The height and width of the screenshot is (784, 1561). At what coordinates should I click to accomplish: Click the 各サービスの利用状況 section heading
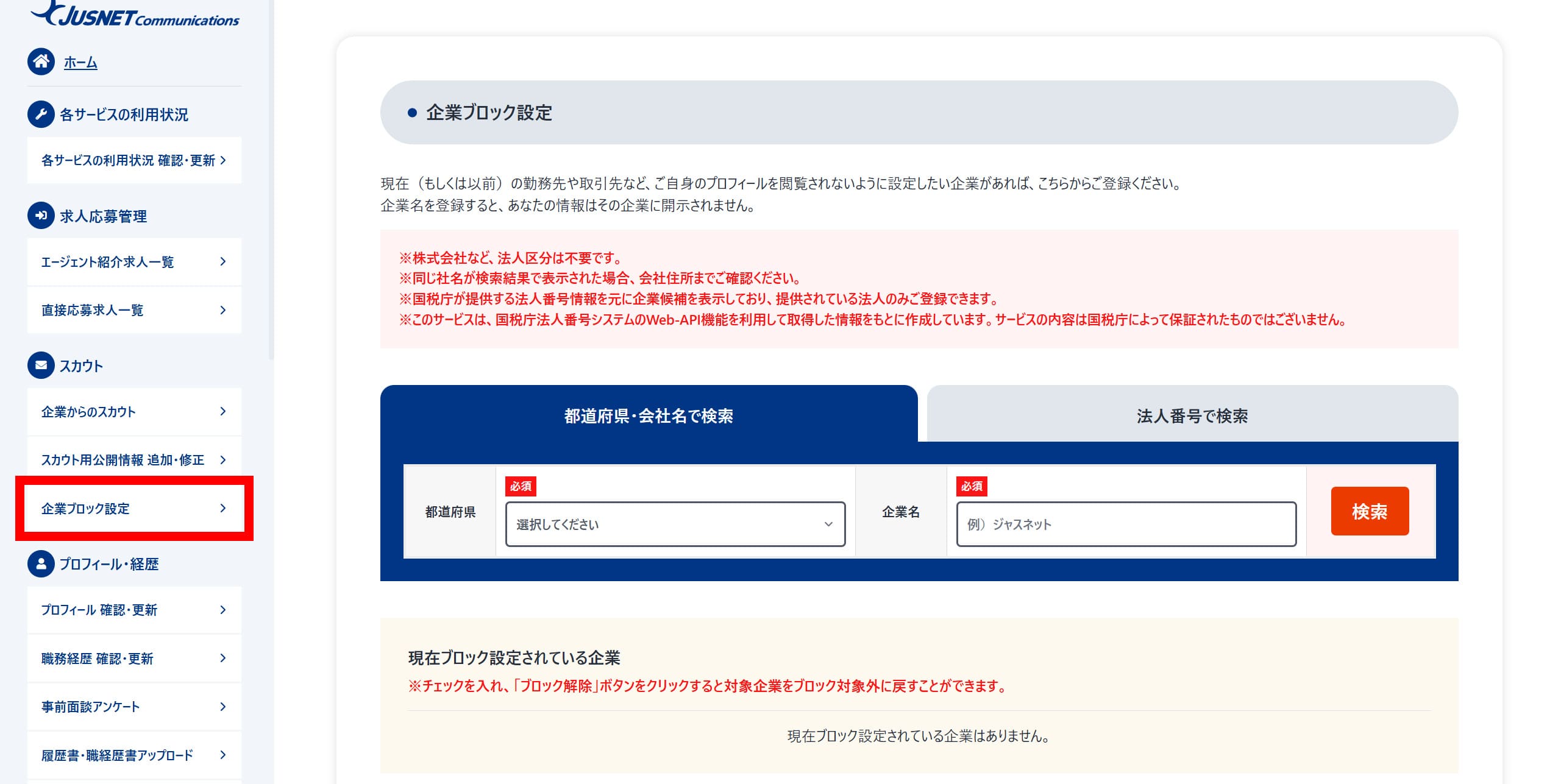pos(124,115)
